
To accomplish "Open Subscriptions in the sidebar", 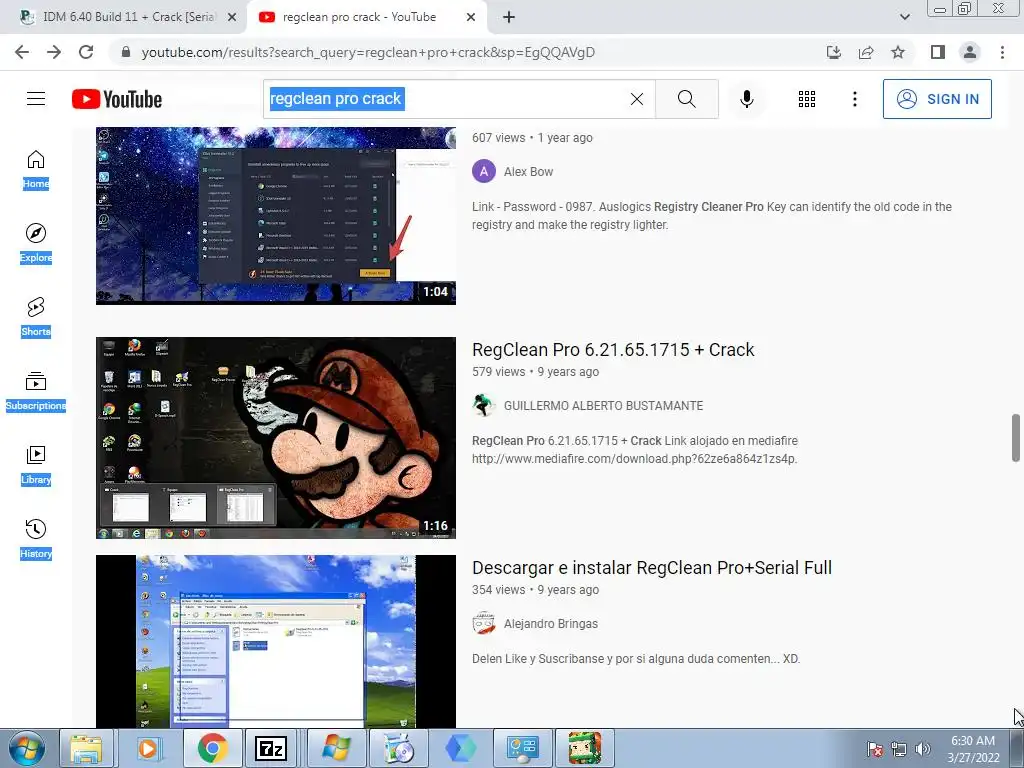I will pos(36,391).
